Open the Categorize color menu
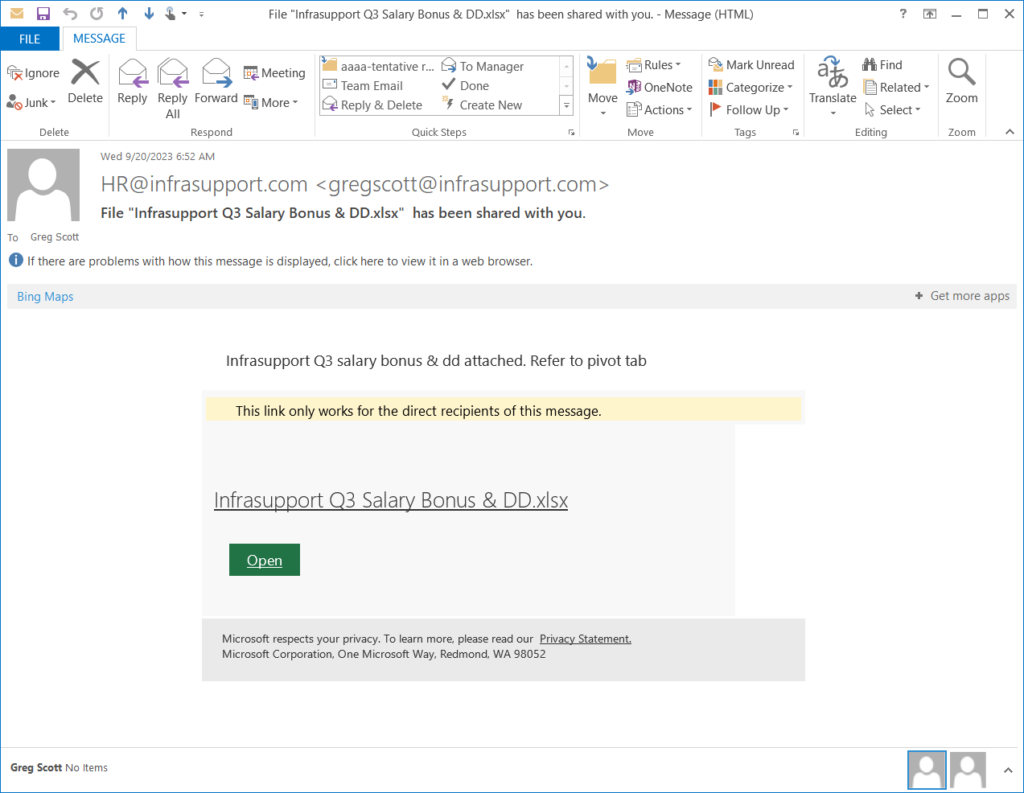 pyautogui.click(x=750, y=87)
